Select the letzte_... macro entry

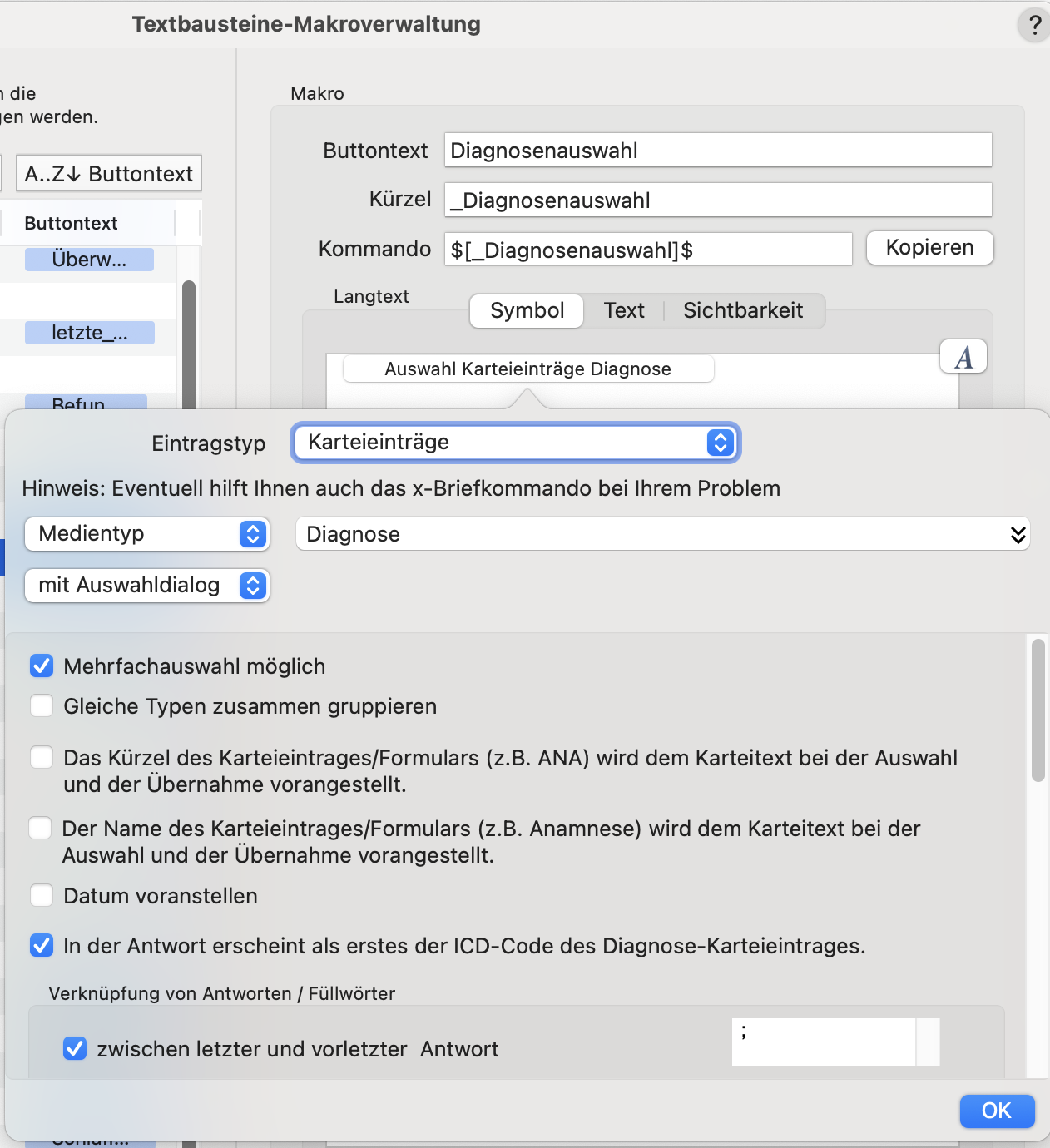tap(89, 333)
